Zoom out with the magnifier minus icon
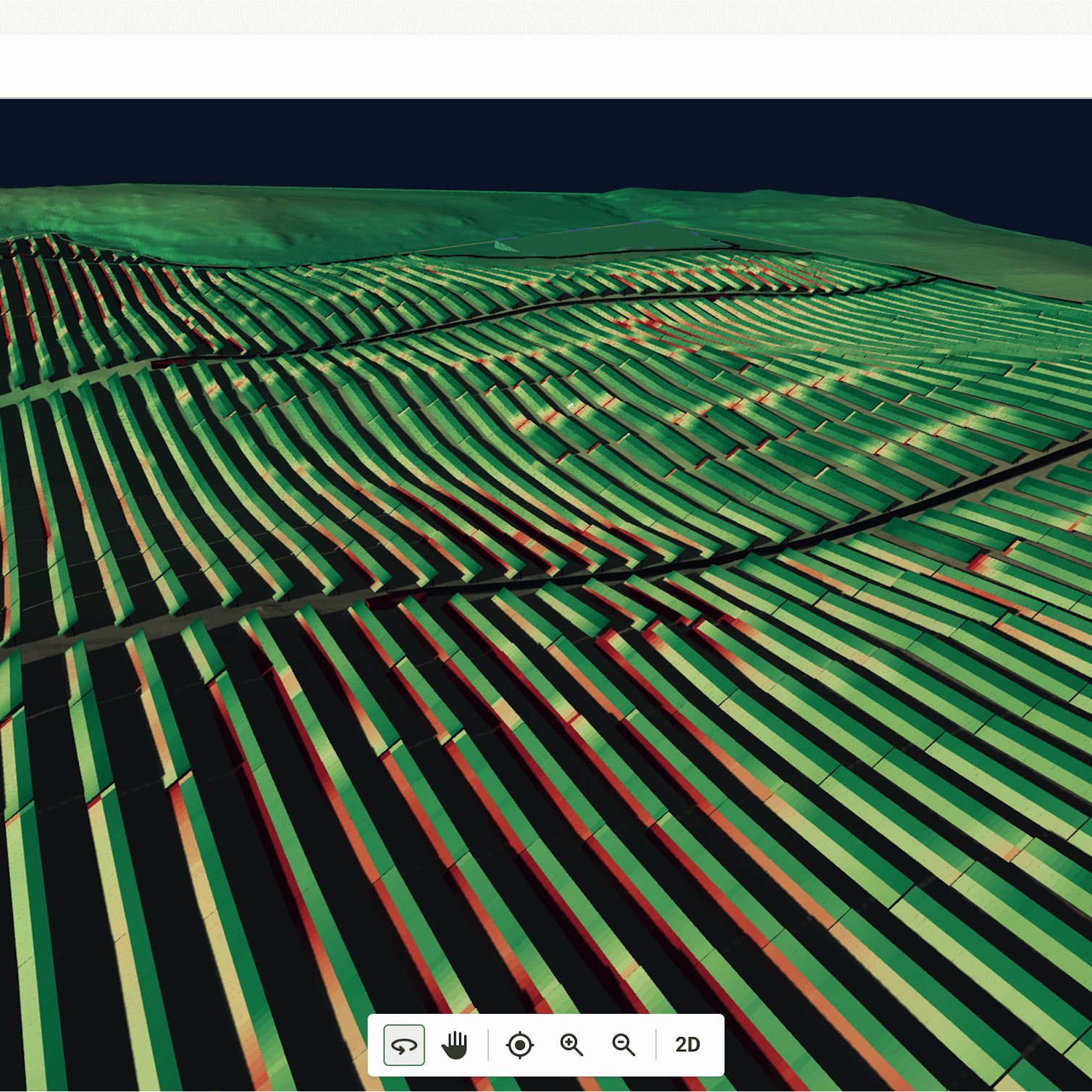 coord(623,1044)
